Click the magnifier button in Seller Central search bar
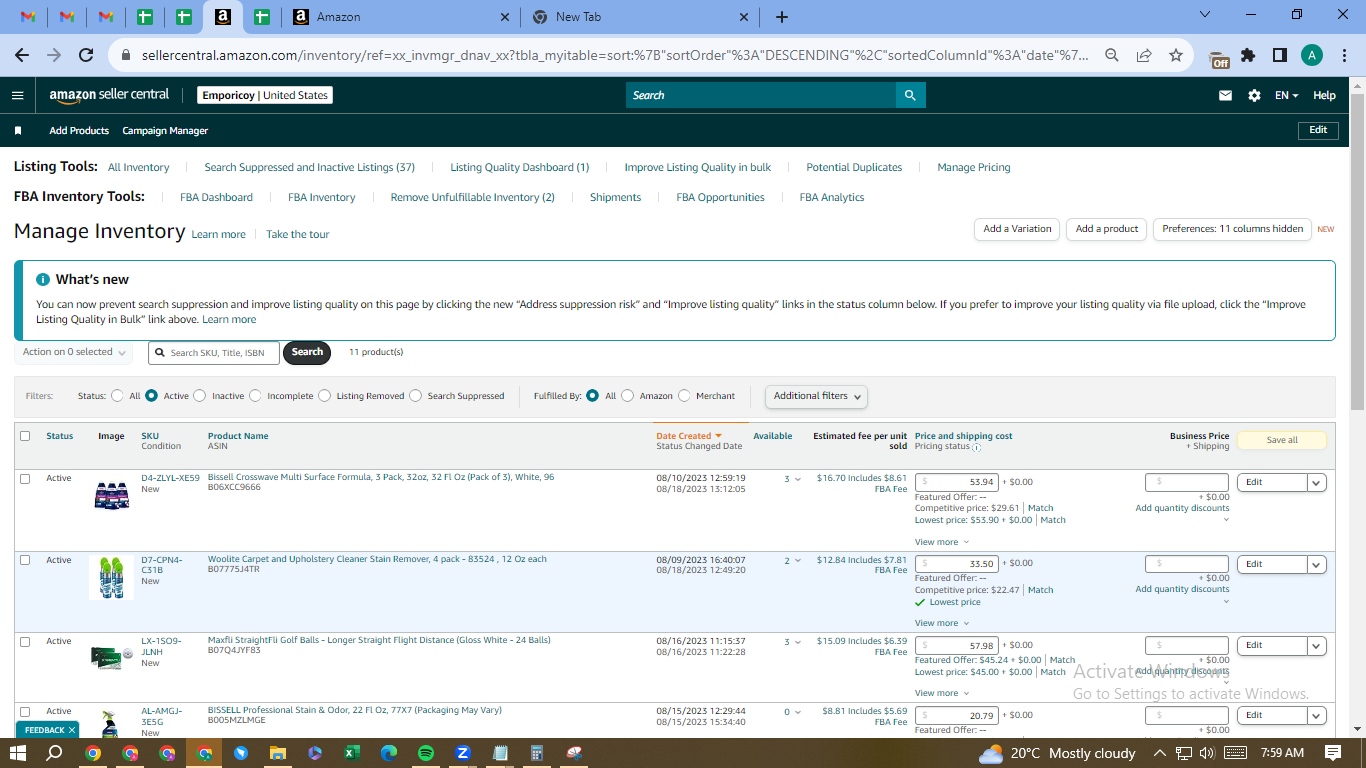Viewport: 1366px width, 768px height. (x=910, y=95)
